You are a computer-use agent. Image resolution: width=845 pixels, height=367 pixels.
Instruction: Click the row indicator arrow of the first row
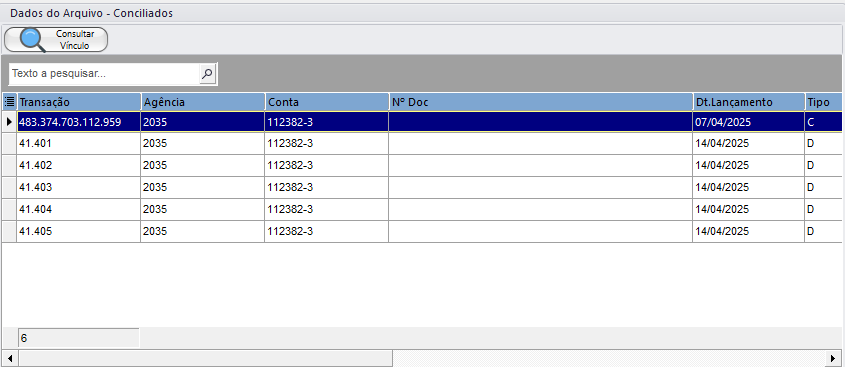(9, 122)
